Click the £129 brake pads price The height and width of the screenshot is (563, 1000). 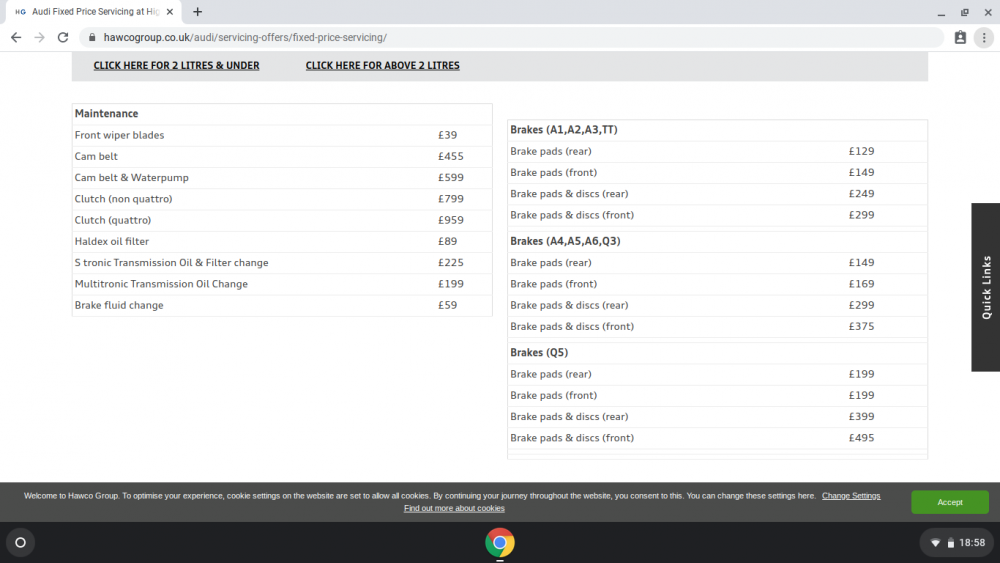[862, 151]
